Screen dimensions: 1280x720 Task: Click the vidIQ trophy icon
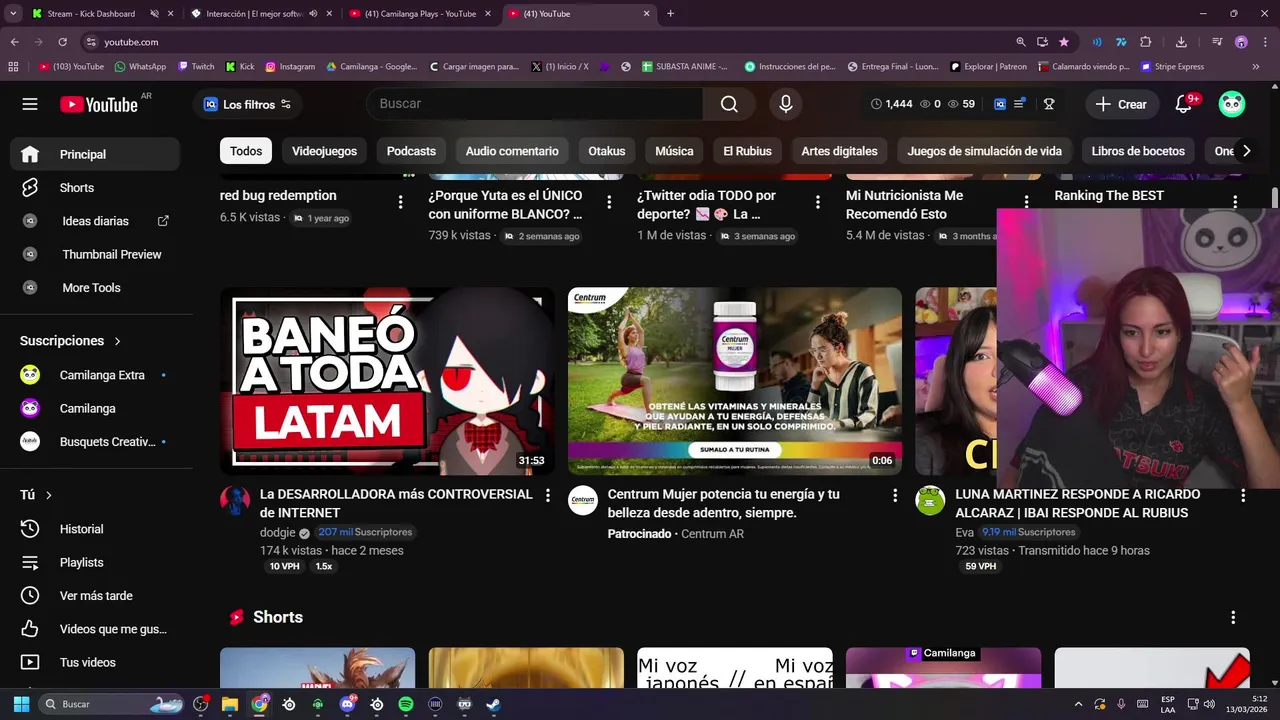[1049, 104]
